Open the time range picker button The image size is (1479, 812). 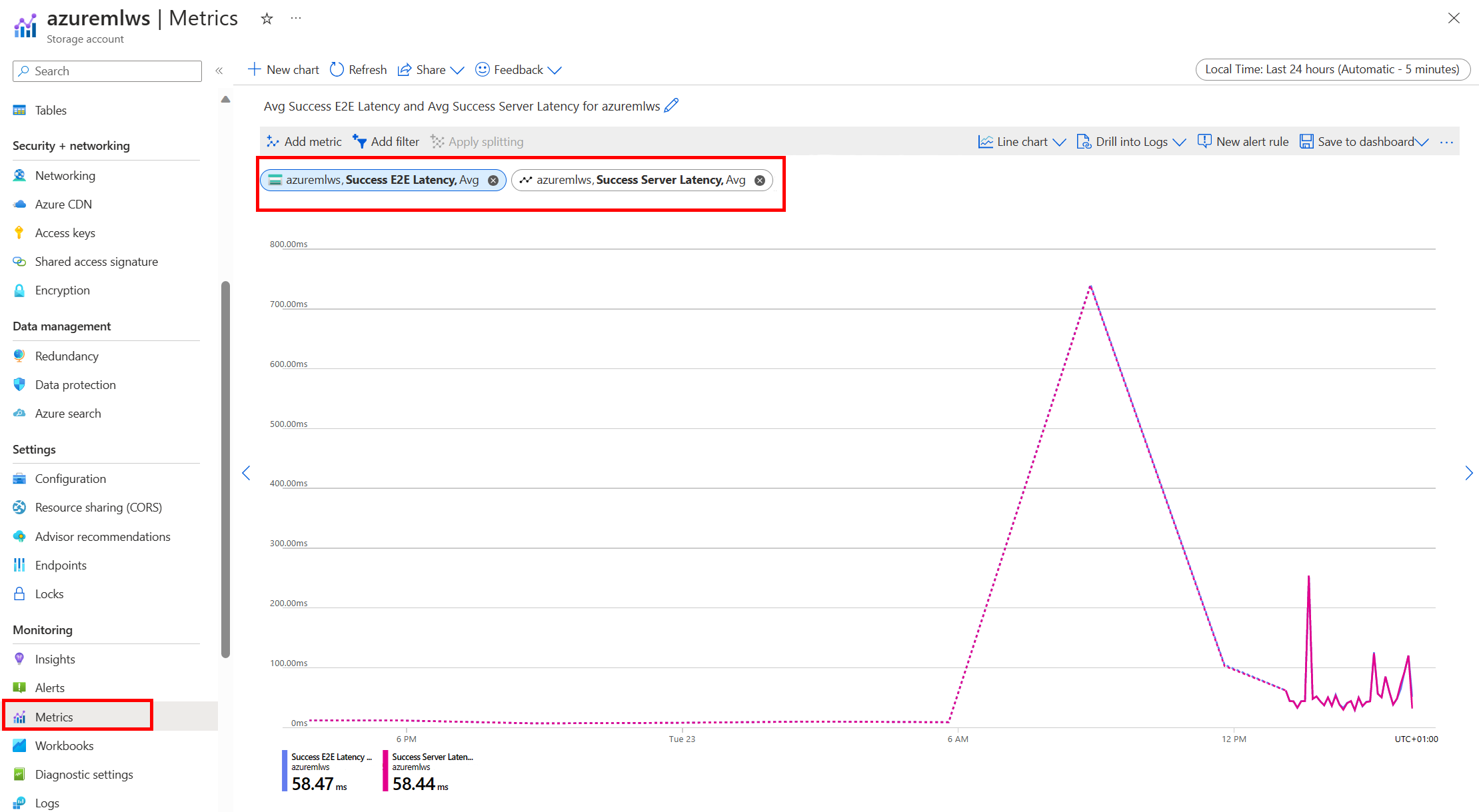pos(1332,69)
